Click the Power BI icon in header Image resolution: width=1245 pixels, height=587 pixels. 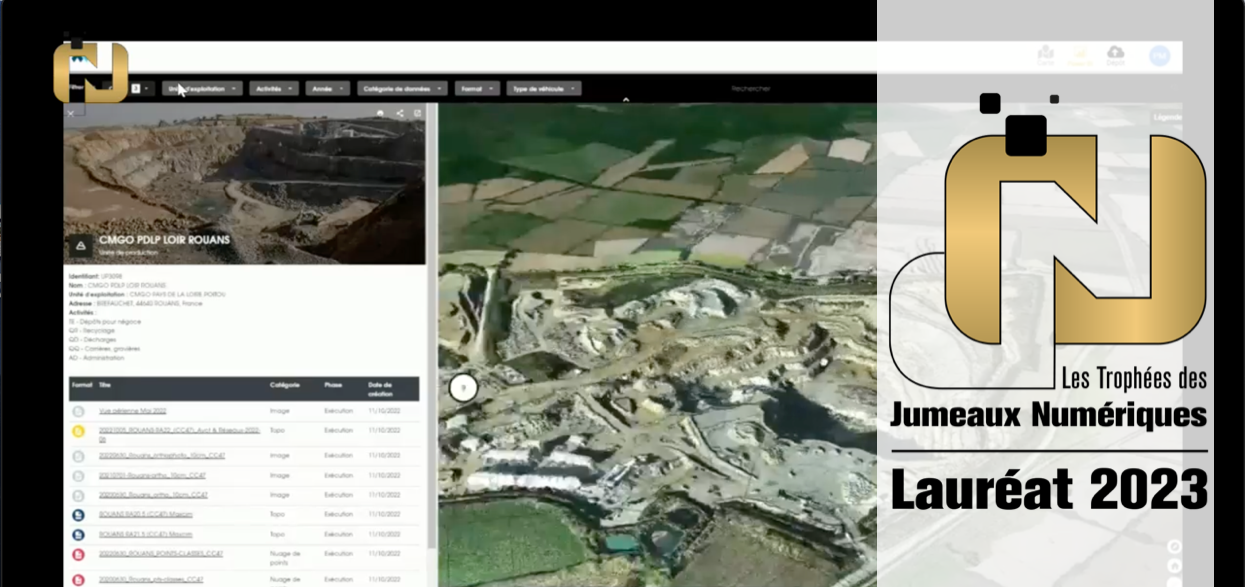[1080, 55]
